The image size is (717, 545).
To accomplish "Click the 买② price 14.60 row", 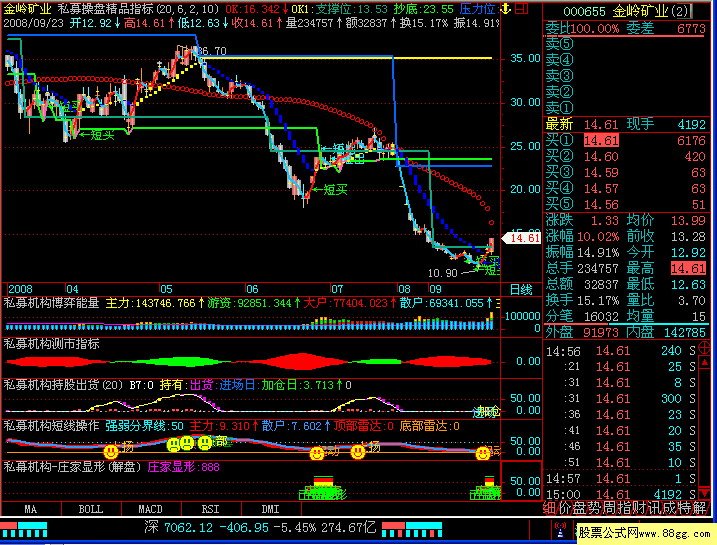I will (625, 156).
